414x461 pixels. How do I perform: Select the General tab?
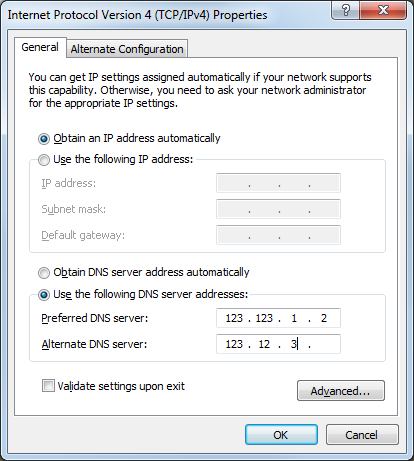(x=40, y=47)
